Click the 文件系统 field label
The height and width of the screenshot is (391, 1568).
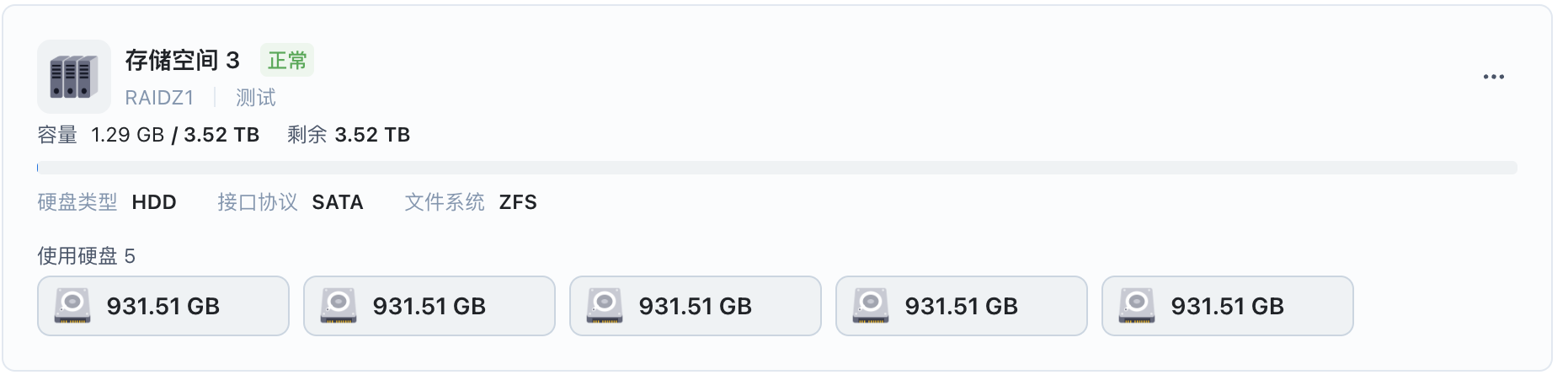(445, 202)
